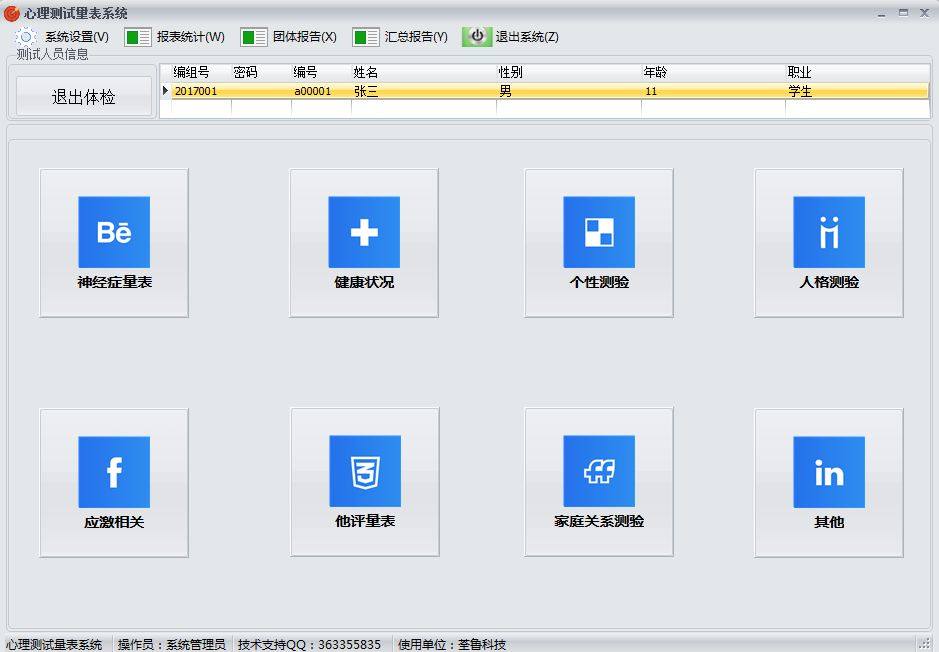Click the 姓名 column header
Viewport: 939px width, 652px height.
(424, 72)
